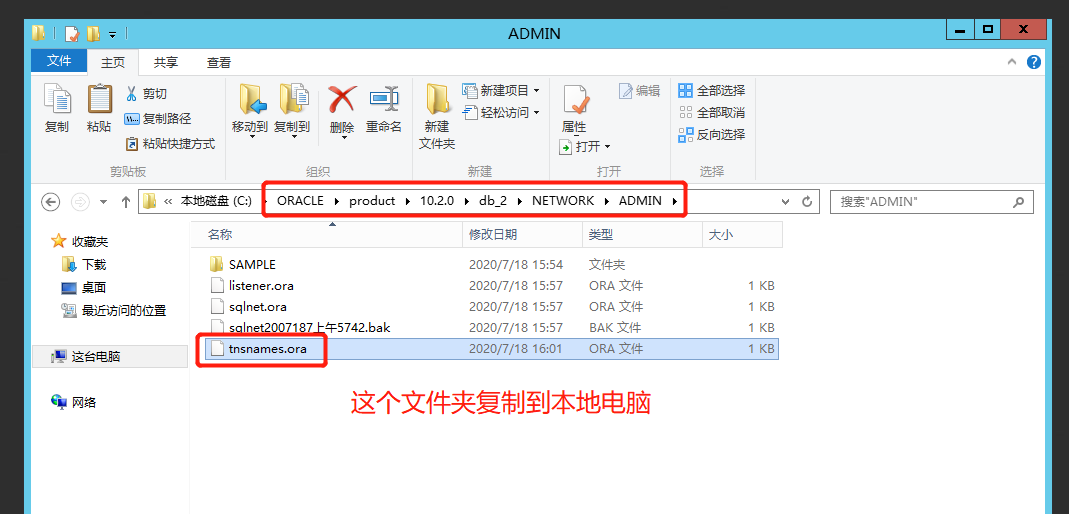Switch to the Share (共享) tab
This screenshot has width=1069, height=514.
point(166,62)
